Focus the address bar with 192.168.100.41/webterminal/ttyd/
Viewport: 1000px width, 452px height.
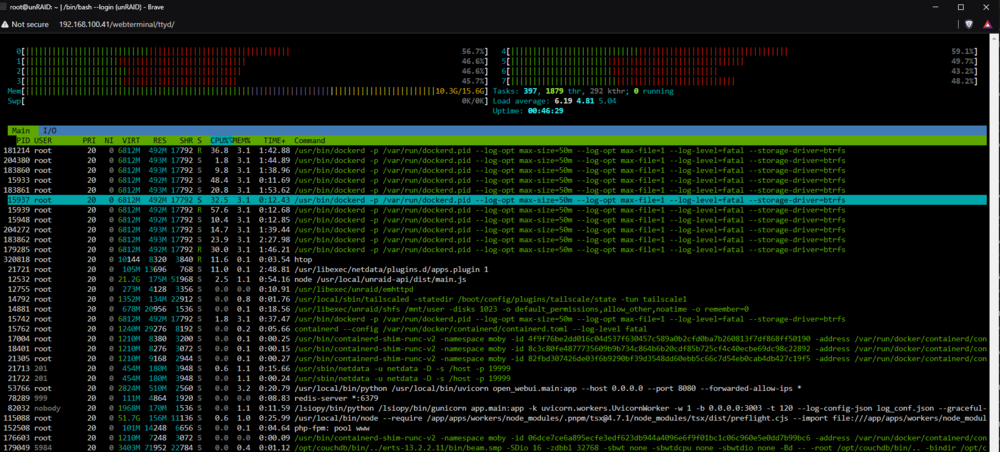[116, 24]
